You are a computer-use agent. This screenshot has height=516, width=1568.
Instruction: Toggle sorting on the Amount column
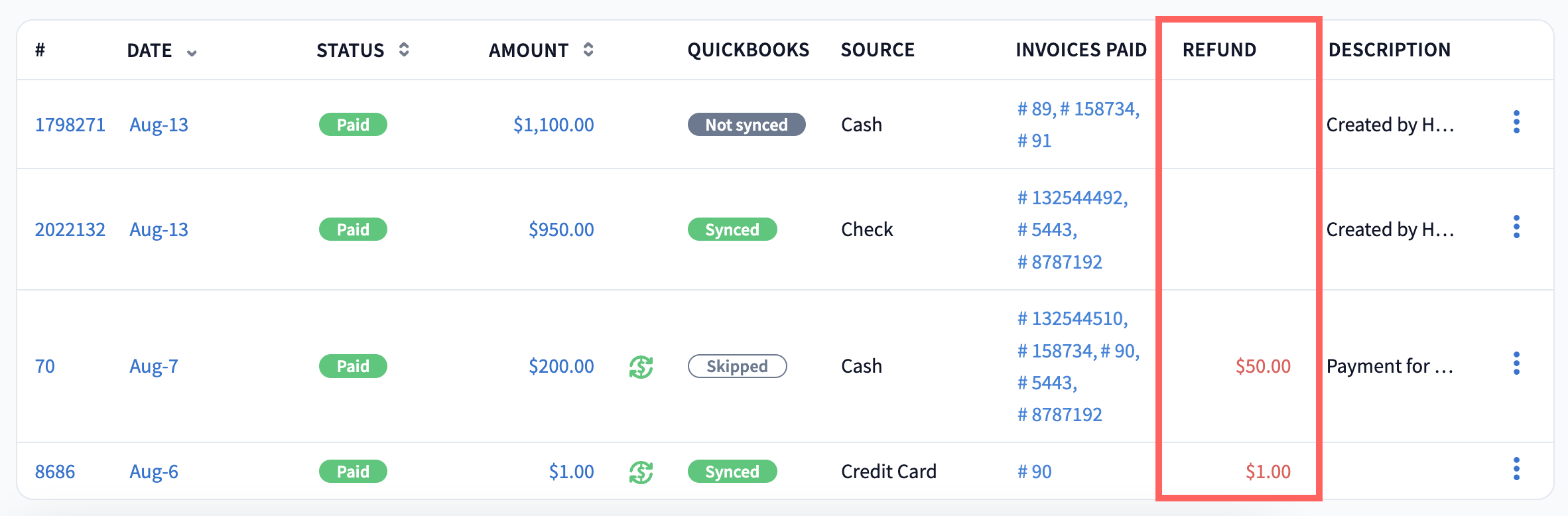point(588,50)
